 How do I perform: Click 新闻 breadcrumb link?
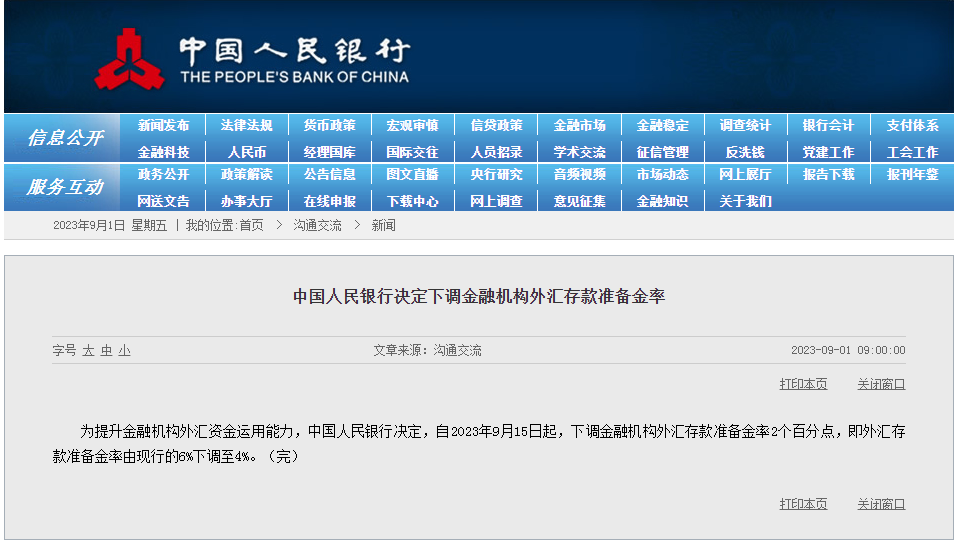pyautogui.click(x=384, y=225)
